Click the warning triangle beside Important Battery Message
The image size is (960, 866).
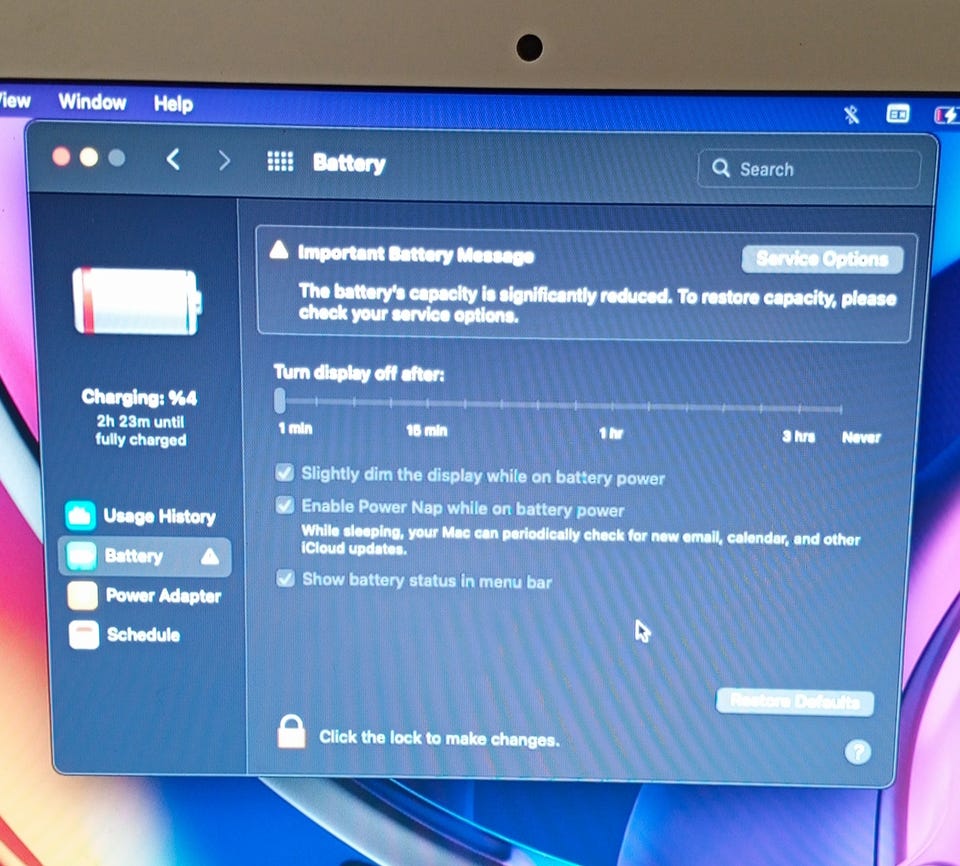[x=279, y=250]
